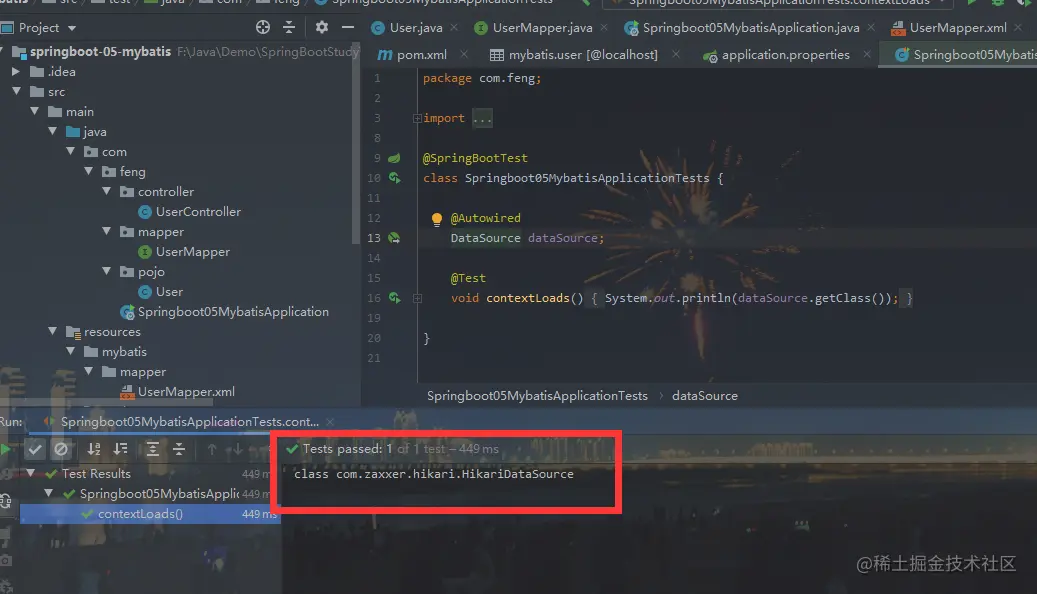Viewport: 1037px width, 594px height.
Task: Select UserController in the project tree
Action: [198, 212]
